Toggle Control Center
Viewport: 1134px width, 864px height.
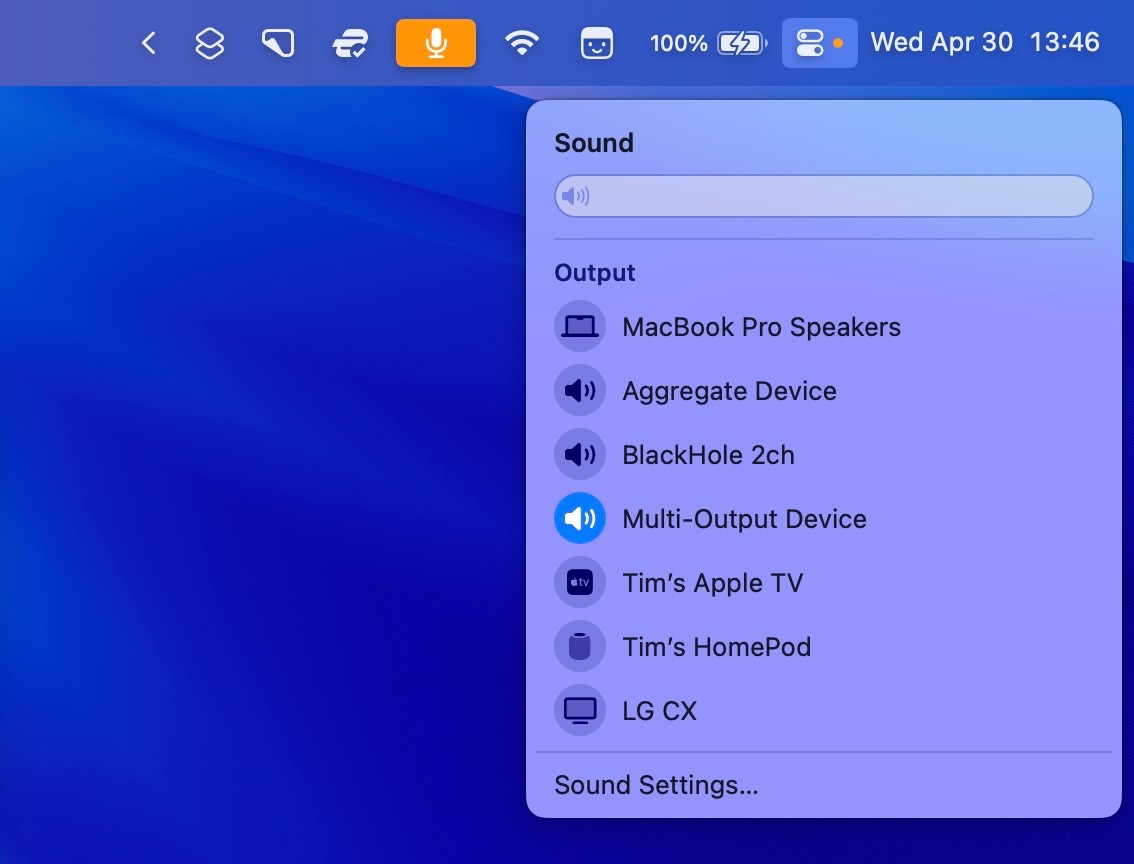coord(819,43)
